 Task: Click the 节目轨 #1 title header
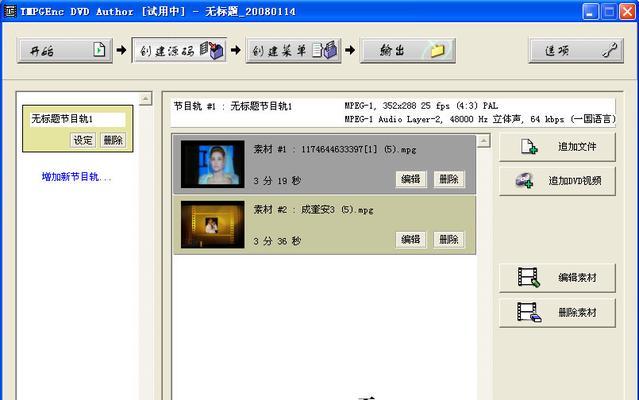coord(233,106)
